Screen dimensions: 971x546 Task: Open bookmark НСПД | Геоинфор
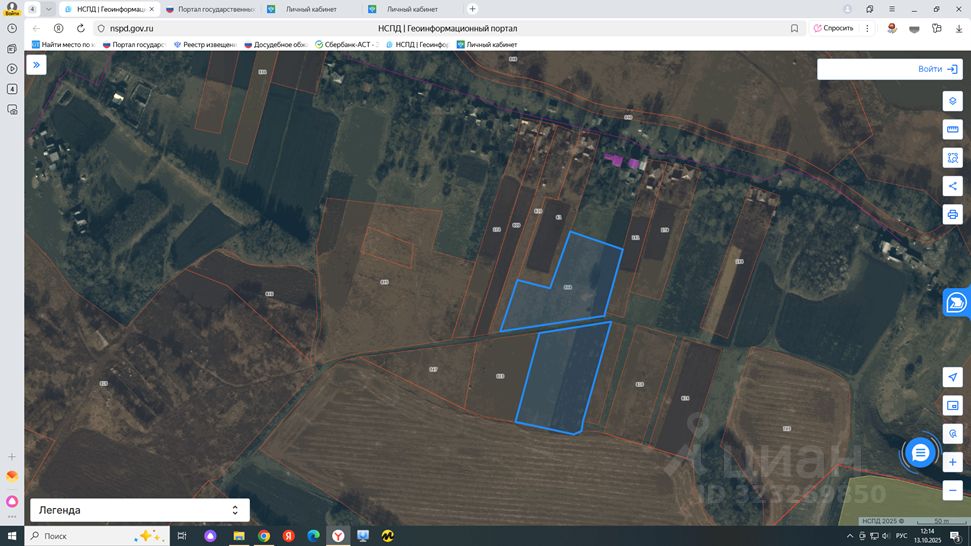pos(417,45)
